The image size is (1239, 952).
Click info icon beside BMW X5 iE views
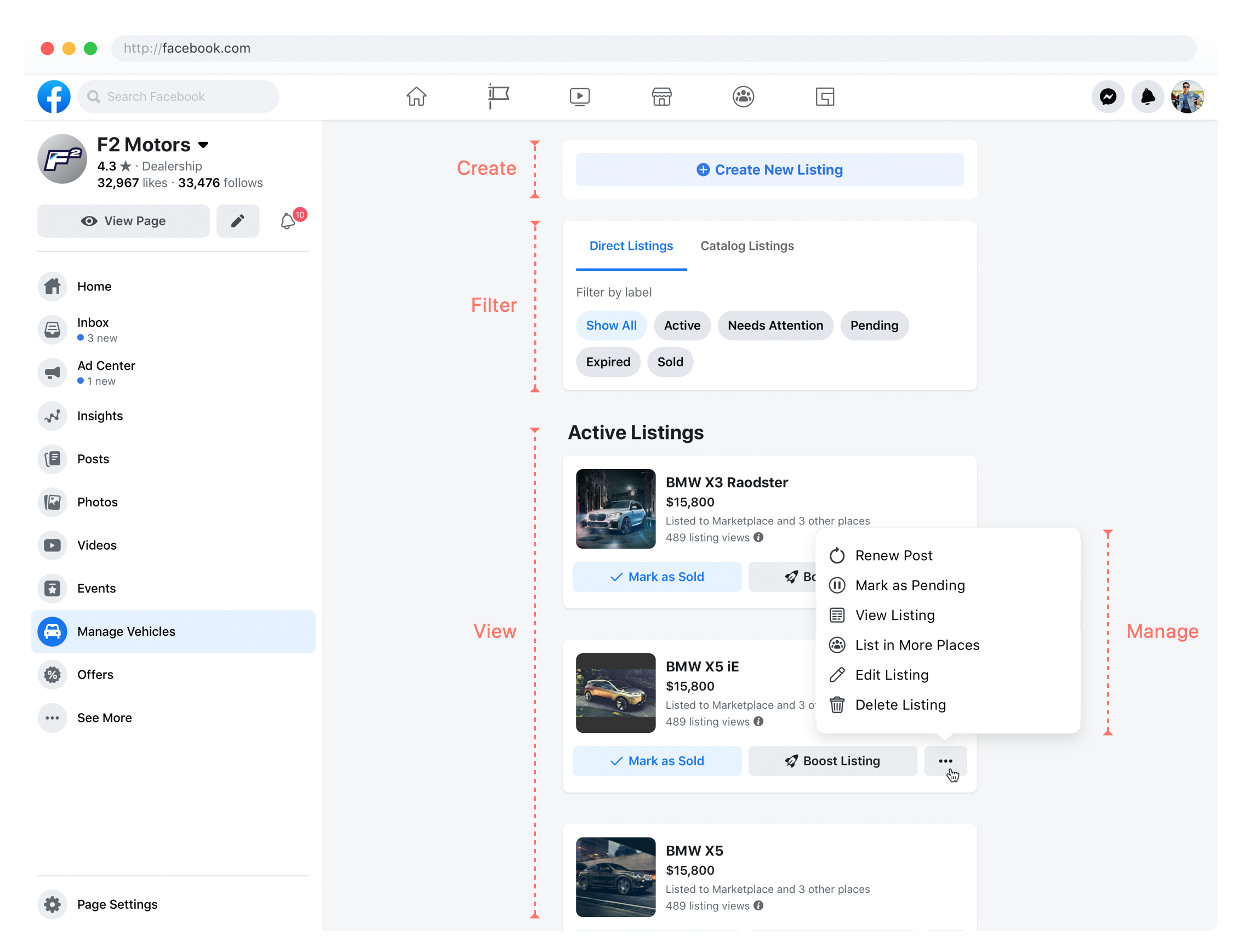[x=758, y=721]
